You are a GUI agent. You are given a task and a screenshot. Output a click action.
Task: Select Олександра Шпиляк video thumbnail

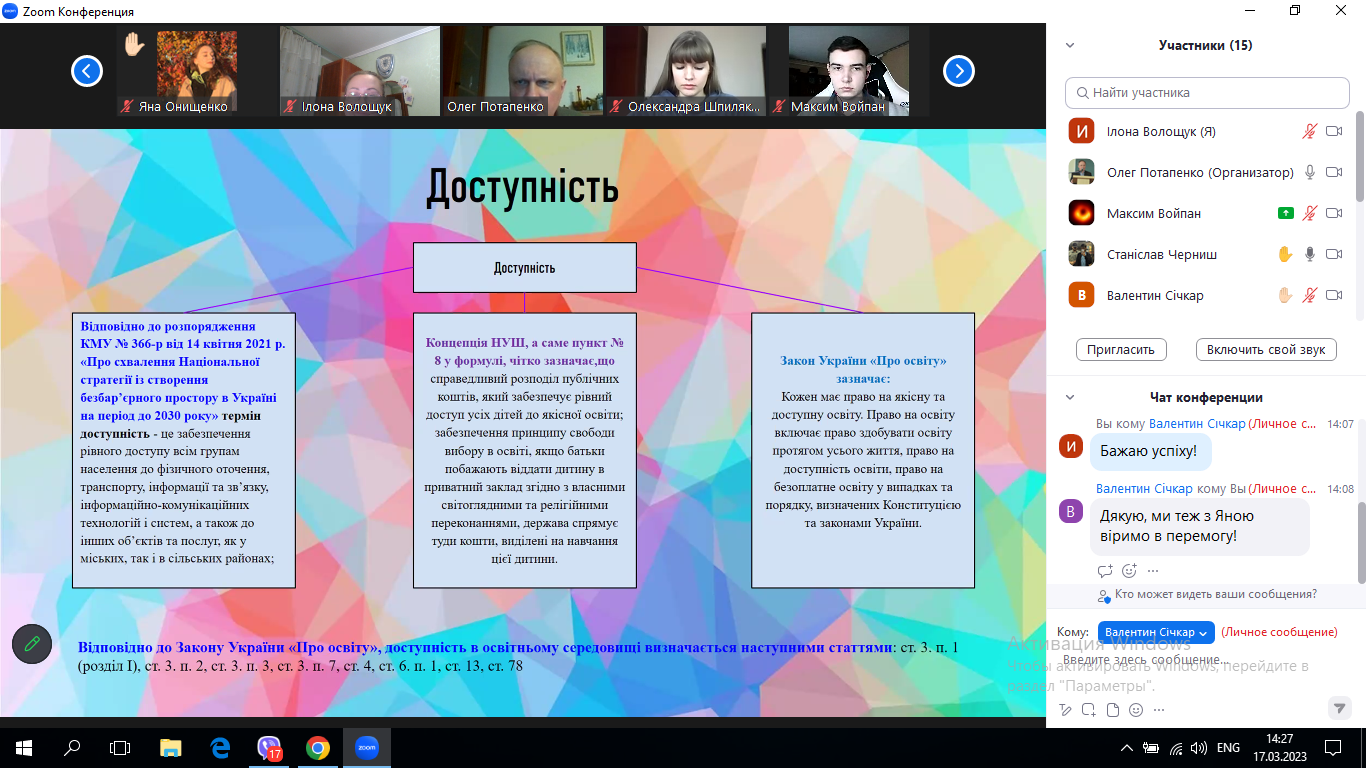point(686,72)
